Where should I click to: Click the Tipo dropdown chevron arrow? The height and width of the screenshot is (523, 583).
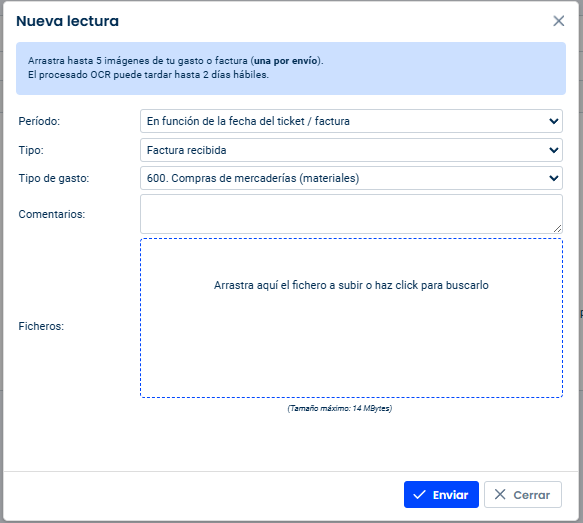coord(554,150)
